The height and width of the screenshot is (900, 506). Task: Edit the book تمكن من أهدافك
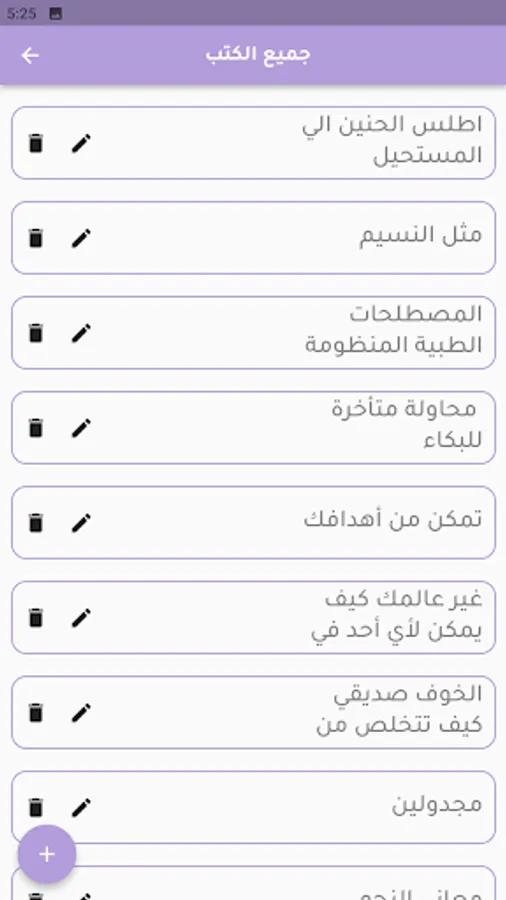click(x=81, y=522)
